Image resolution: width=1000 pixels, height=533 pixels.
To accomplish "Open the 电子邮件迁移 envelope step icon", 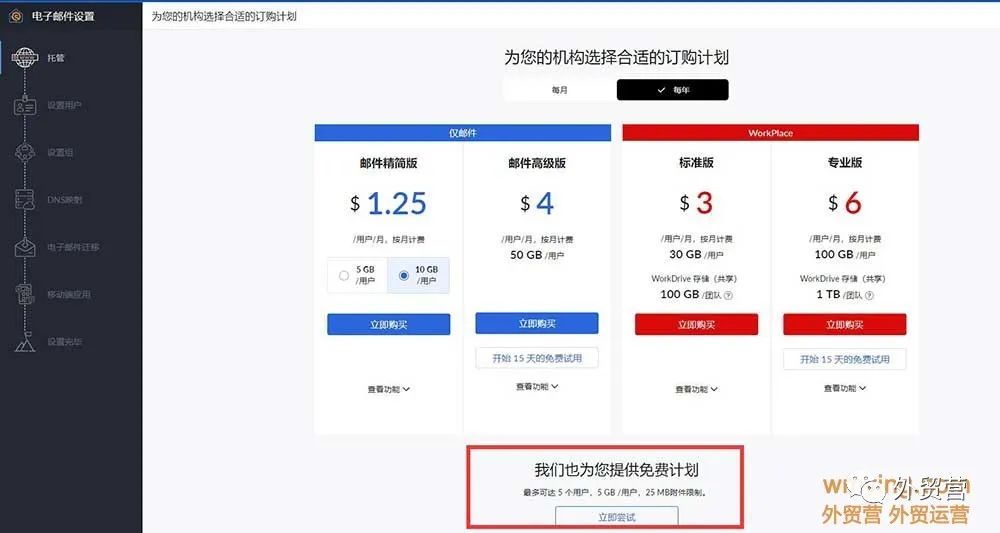I will pyautogui.click(x=25, y=247).
